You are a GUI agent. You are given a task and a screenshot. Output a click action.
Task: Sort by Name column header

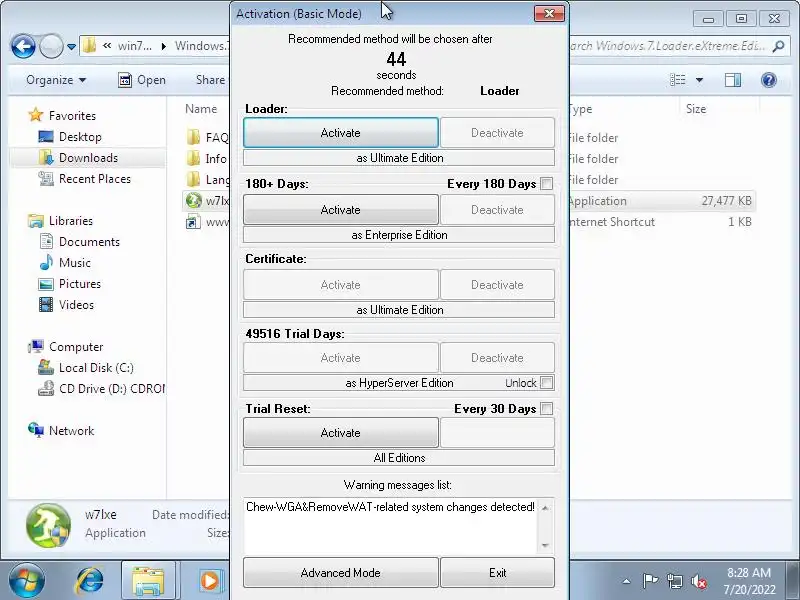(201, 109)
